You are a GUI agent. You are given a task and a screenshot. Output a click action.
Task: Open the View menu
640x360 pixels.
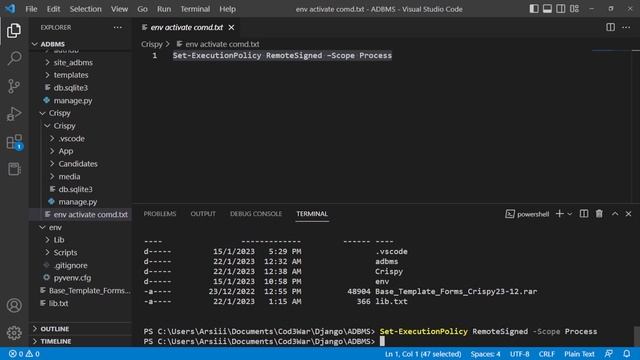click(x=119, y=9)
